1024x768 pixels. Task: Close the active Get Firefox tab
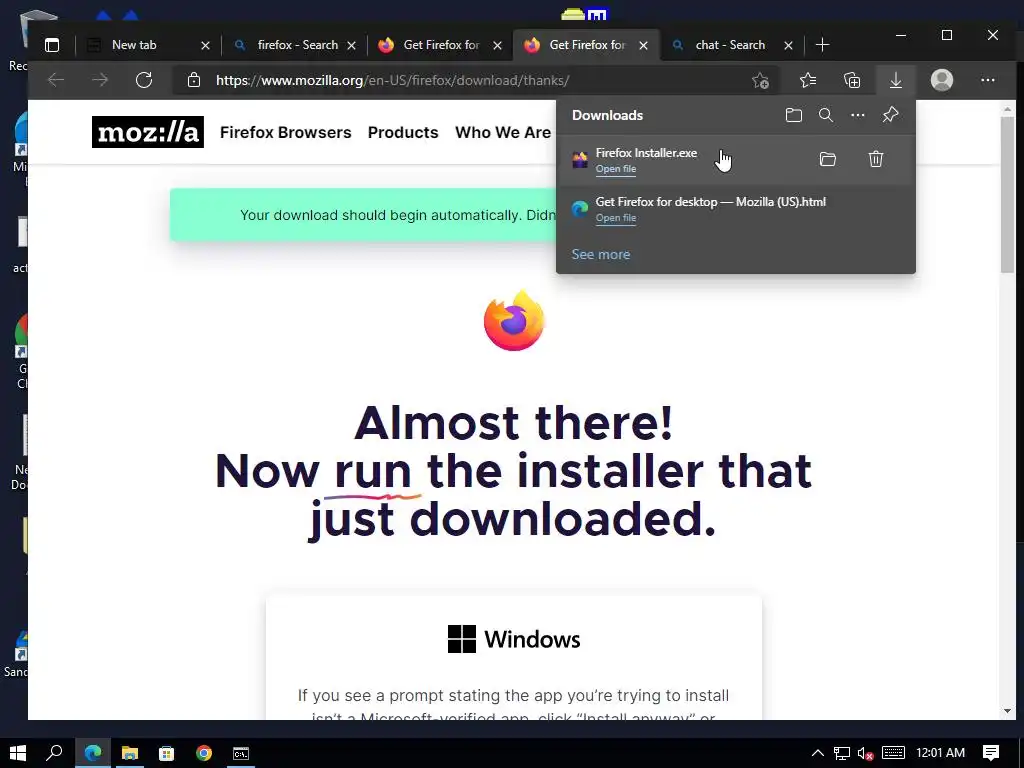click(643, 45)
